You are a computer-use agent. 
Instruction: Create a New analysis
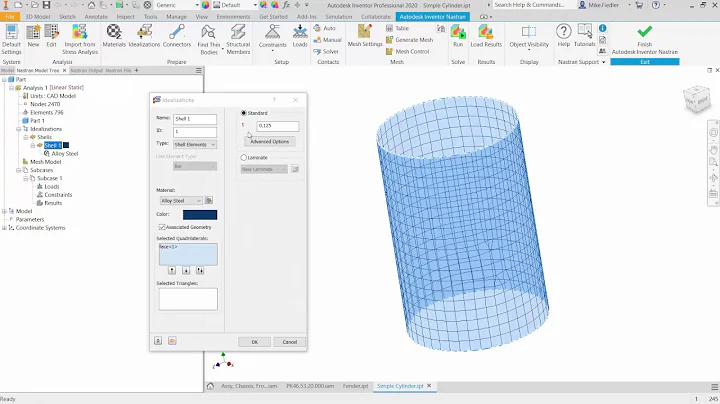(x=33, y=36)
